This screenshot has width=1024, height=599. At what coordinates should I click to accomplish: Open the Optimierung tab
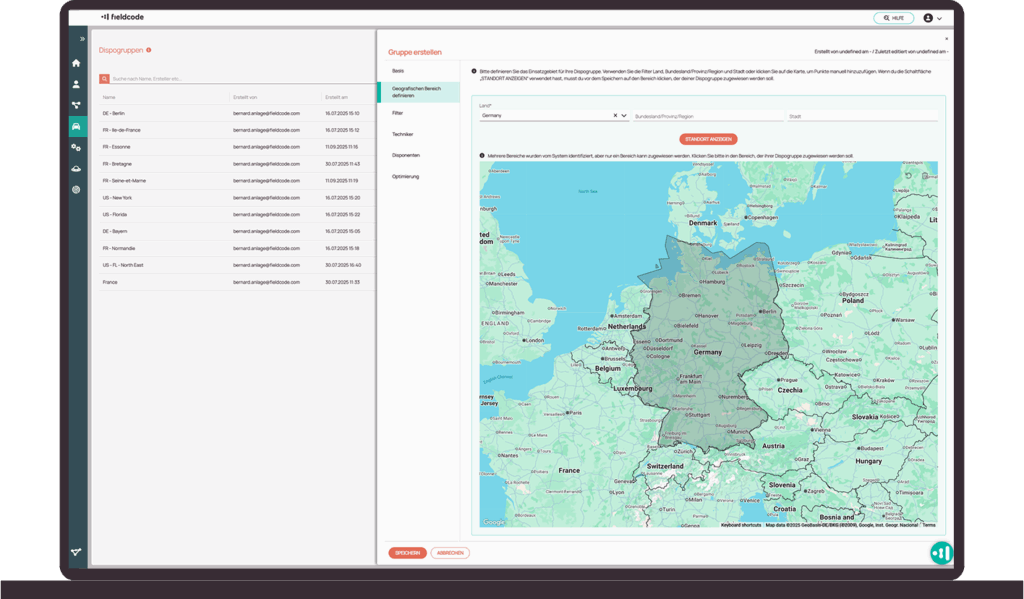coord(406,176)
